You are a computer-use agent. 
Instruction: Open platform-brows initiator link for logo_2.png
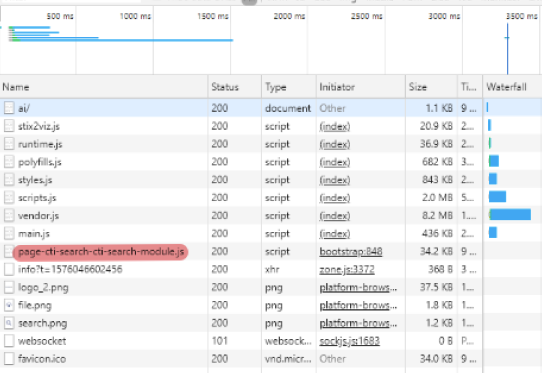(358, 288)
